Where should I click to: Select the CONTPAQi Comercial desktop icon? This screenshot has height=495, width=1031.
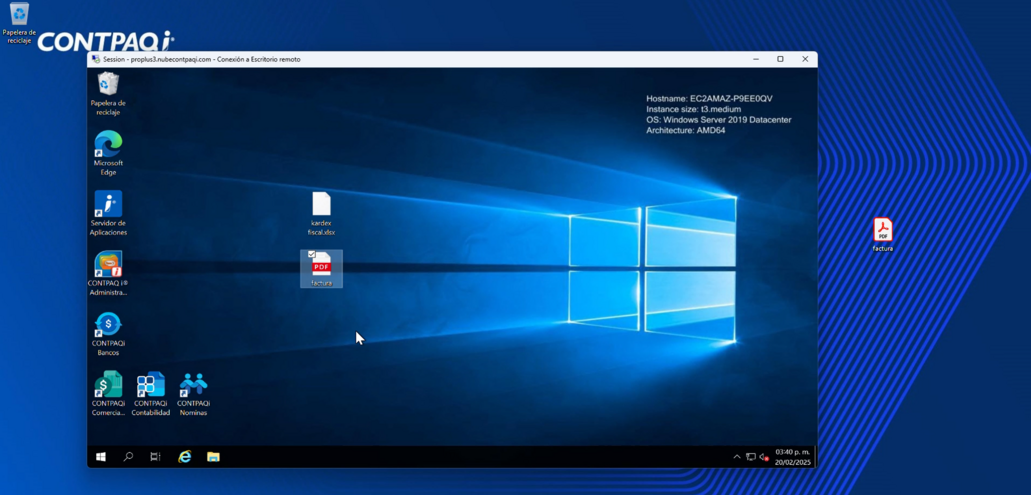pos(108,386)
